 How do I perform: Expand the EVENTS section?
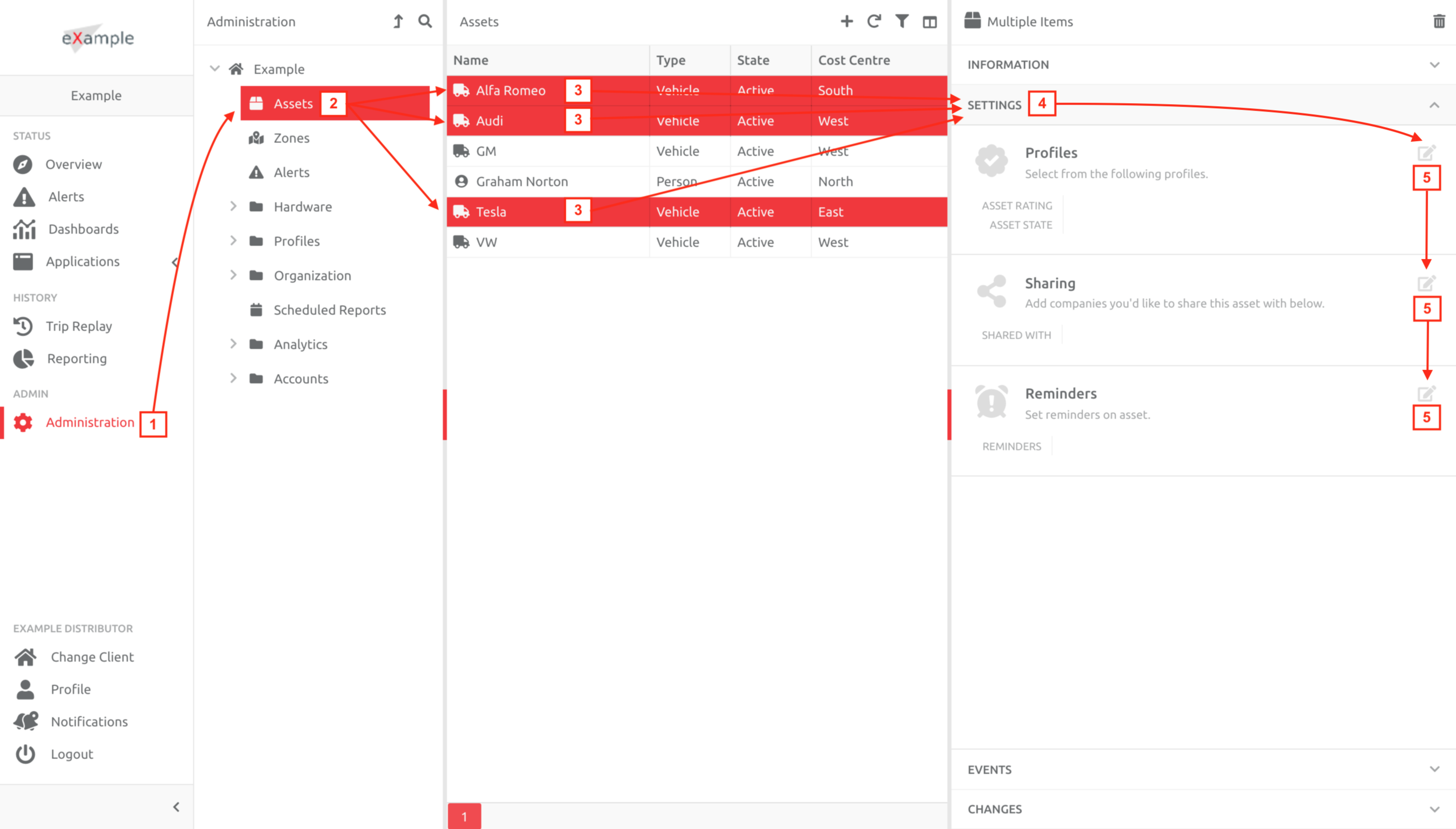1434,769
